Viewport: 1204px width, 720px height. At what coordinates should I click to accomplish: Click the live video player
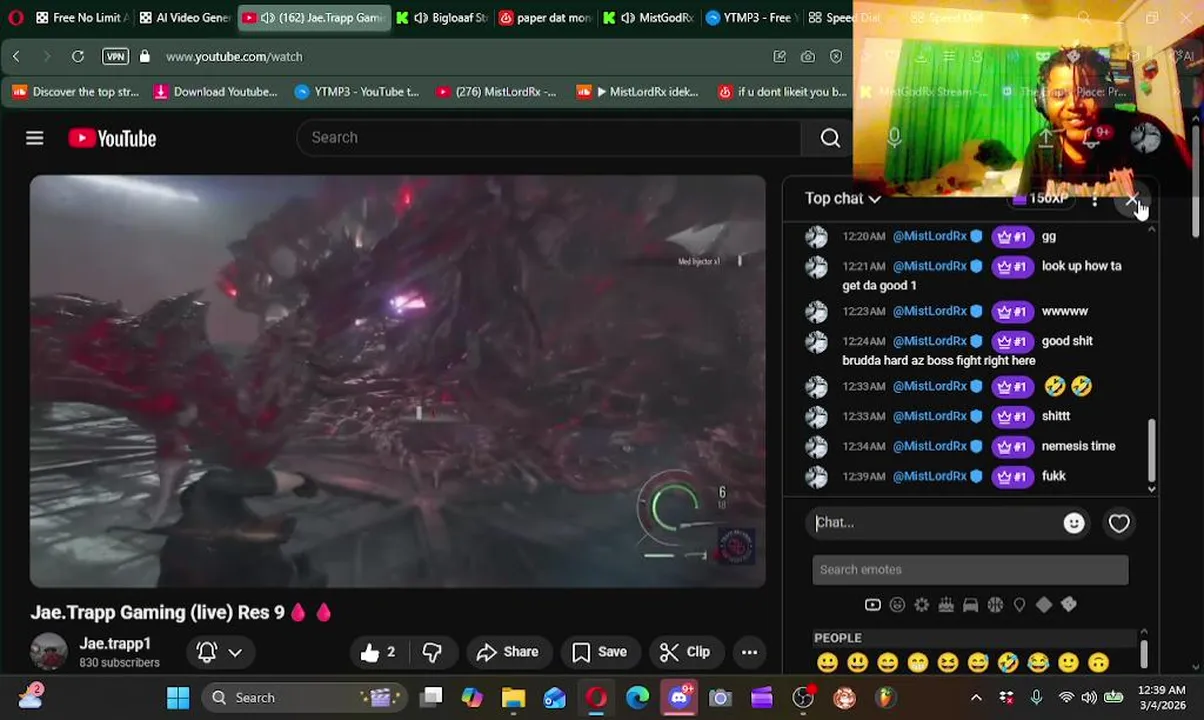coord(398,382)
